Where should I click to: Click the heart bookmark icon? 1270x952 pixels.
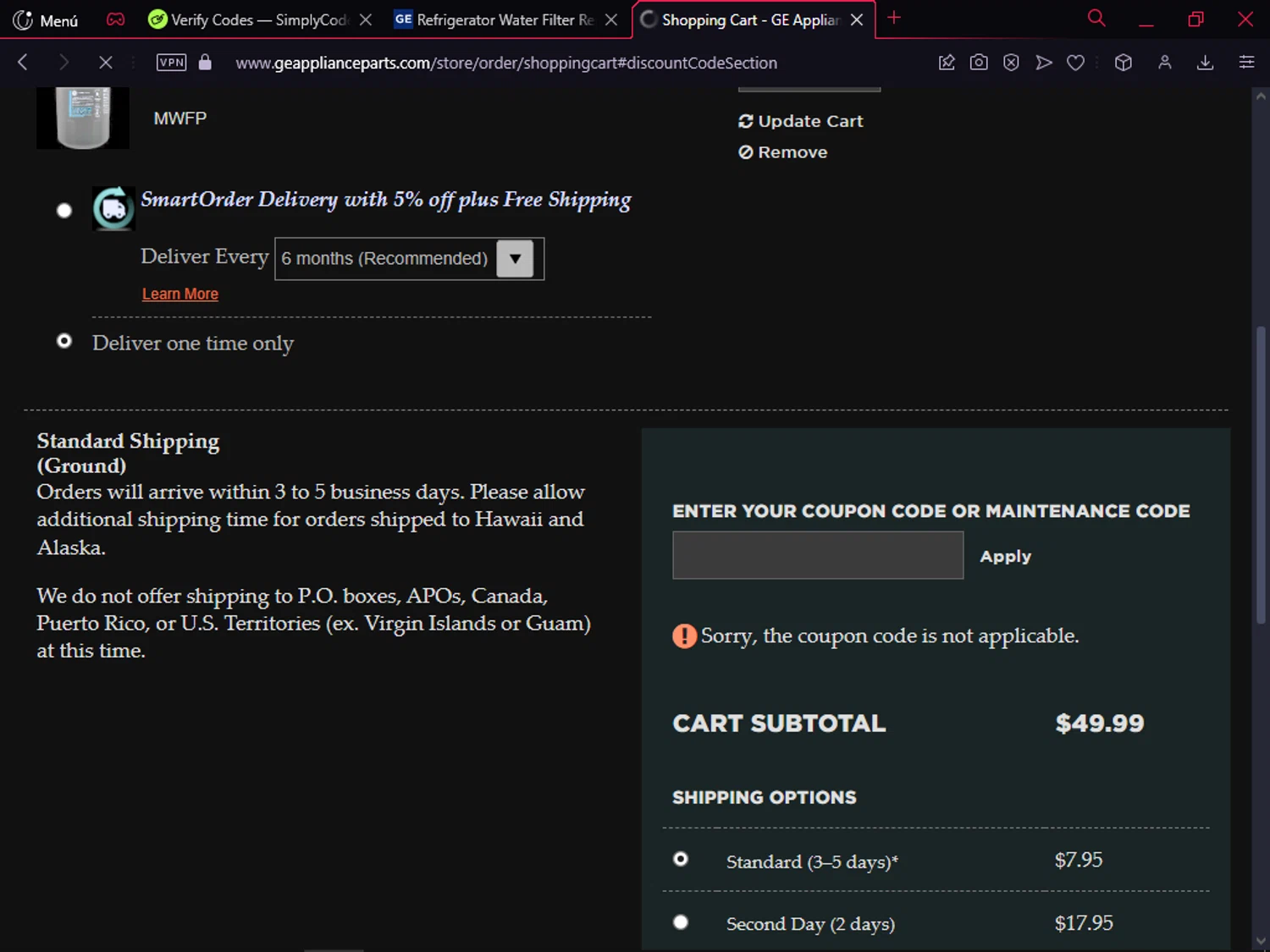(1075, 63)
